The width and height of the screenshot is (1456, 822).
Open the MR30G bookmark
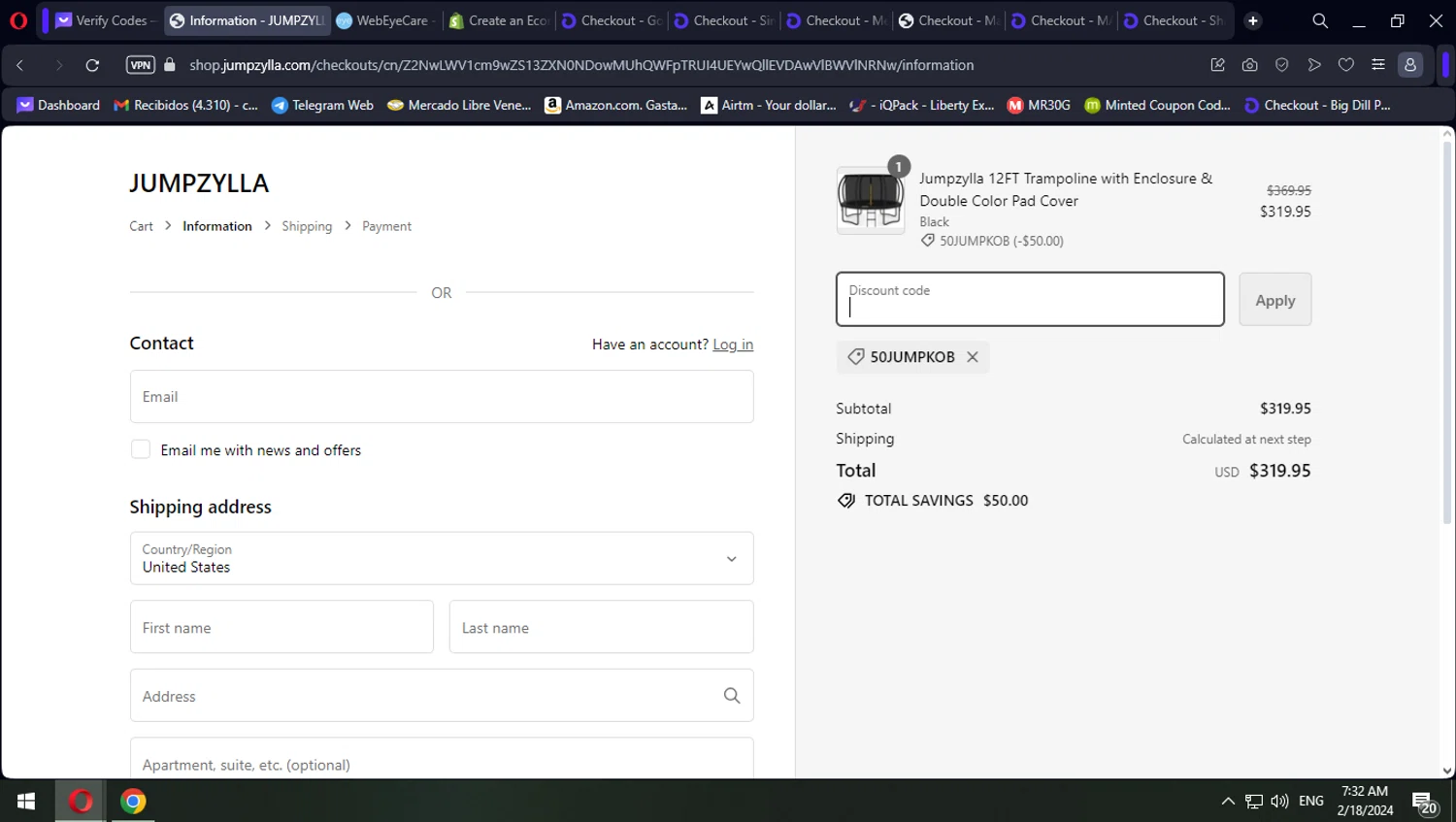click(1039, 105)
